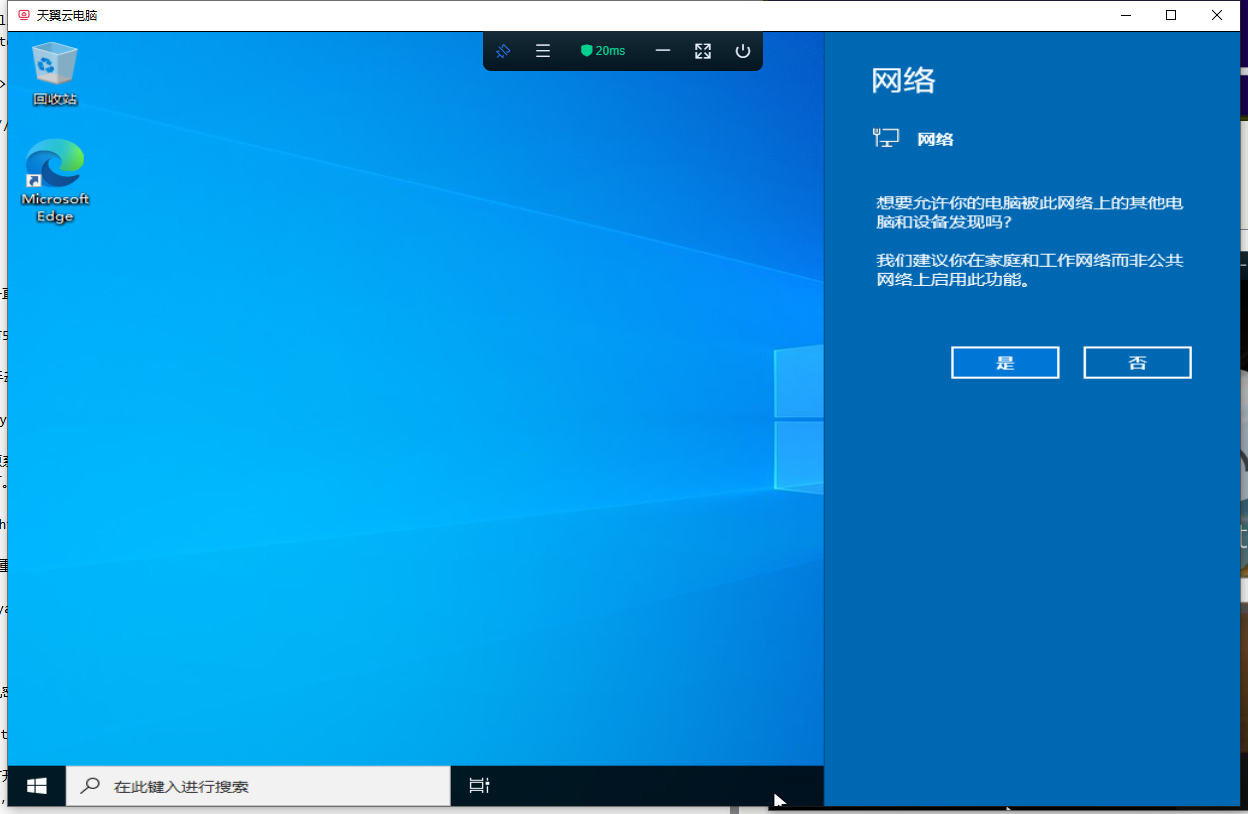Maximize the 天翼云电脑 window
Viewport: 1248px width, 814px height.
pos(1171,15)
